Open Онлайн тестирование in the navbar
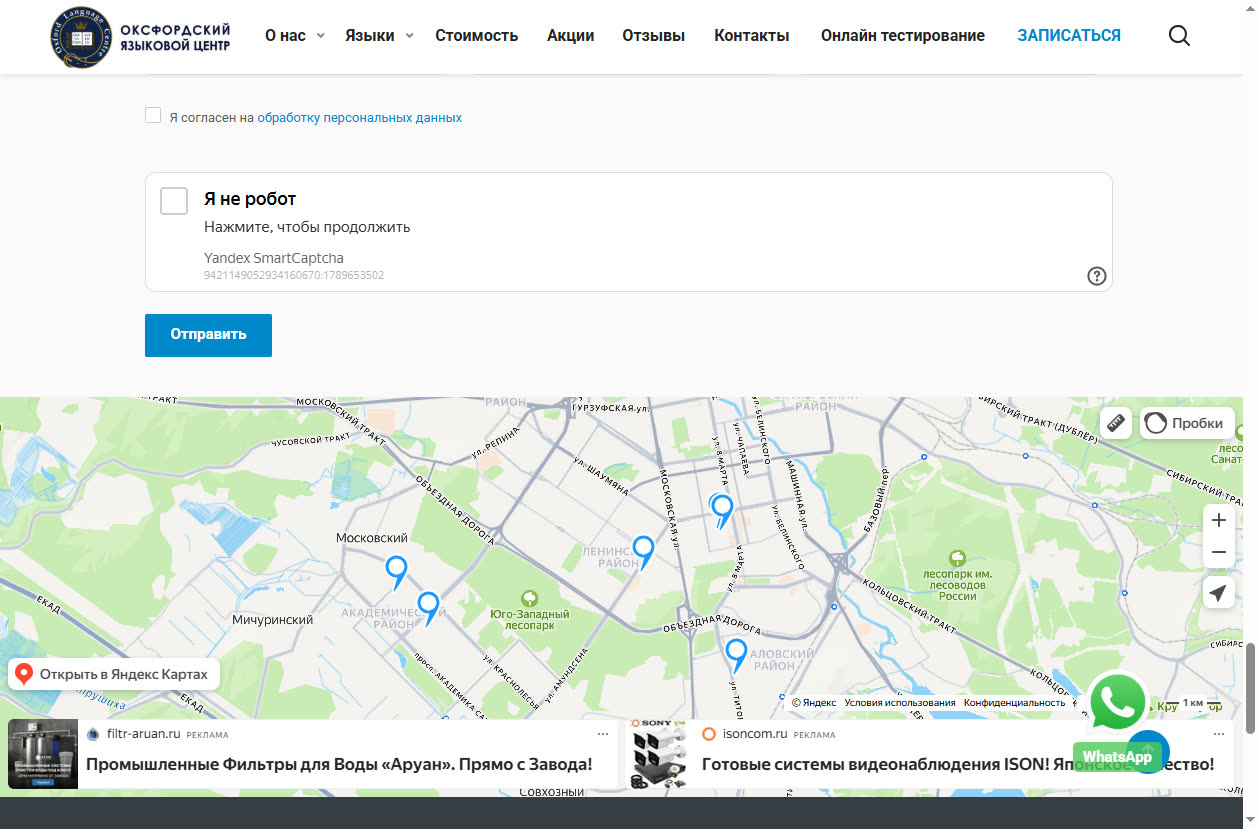Screen dimensions: 1258x829 [903, 36]
